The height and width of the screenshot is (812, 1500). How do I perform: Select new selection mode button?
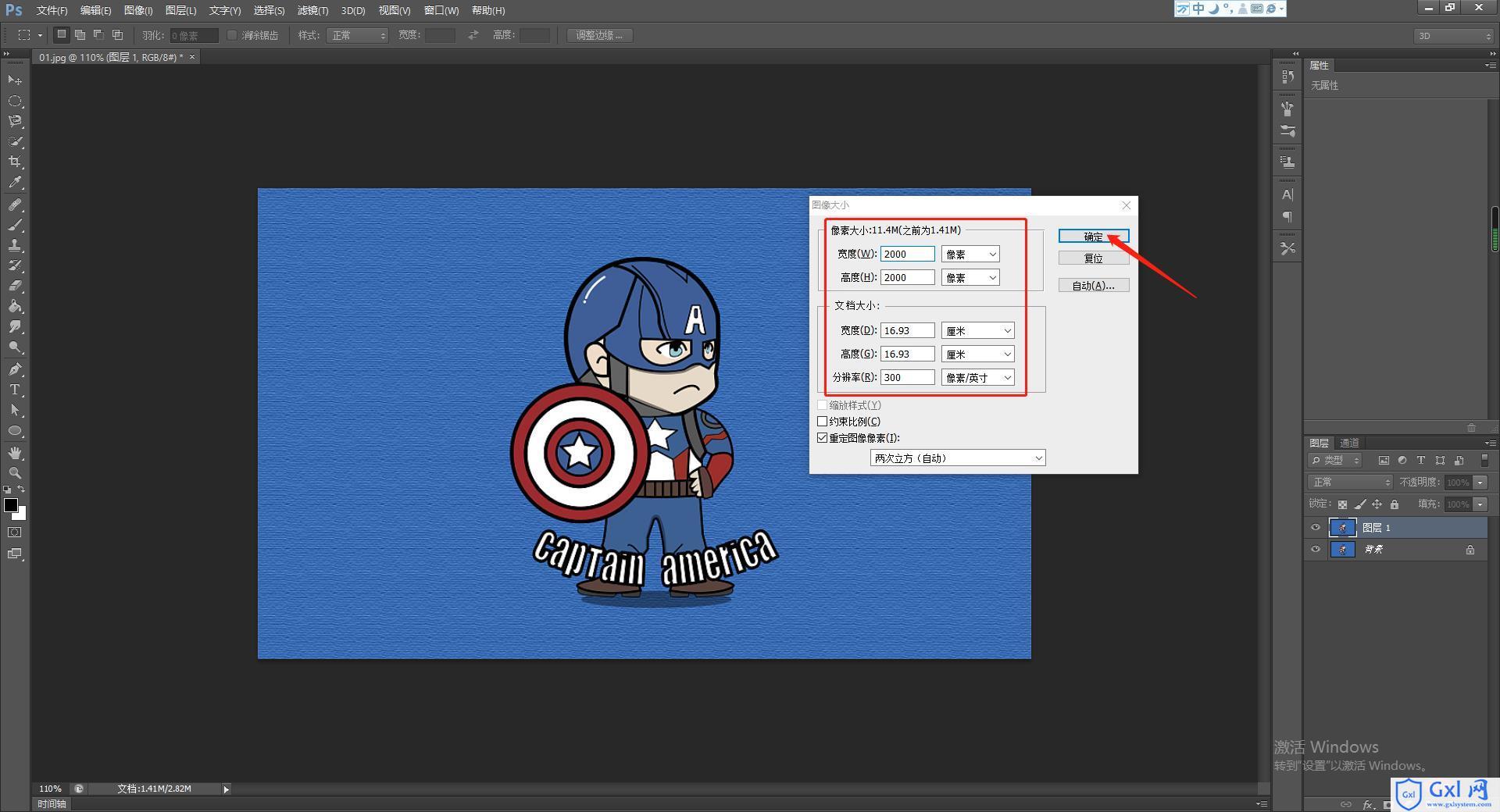click(x=62, y=34)
